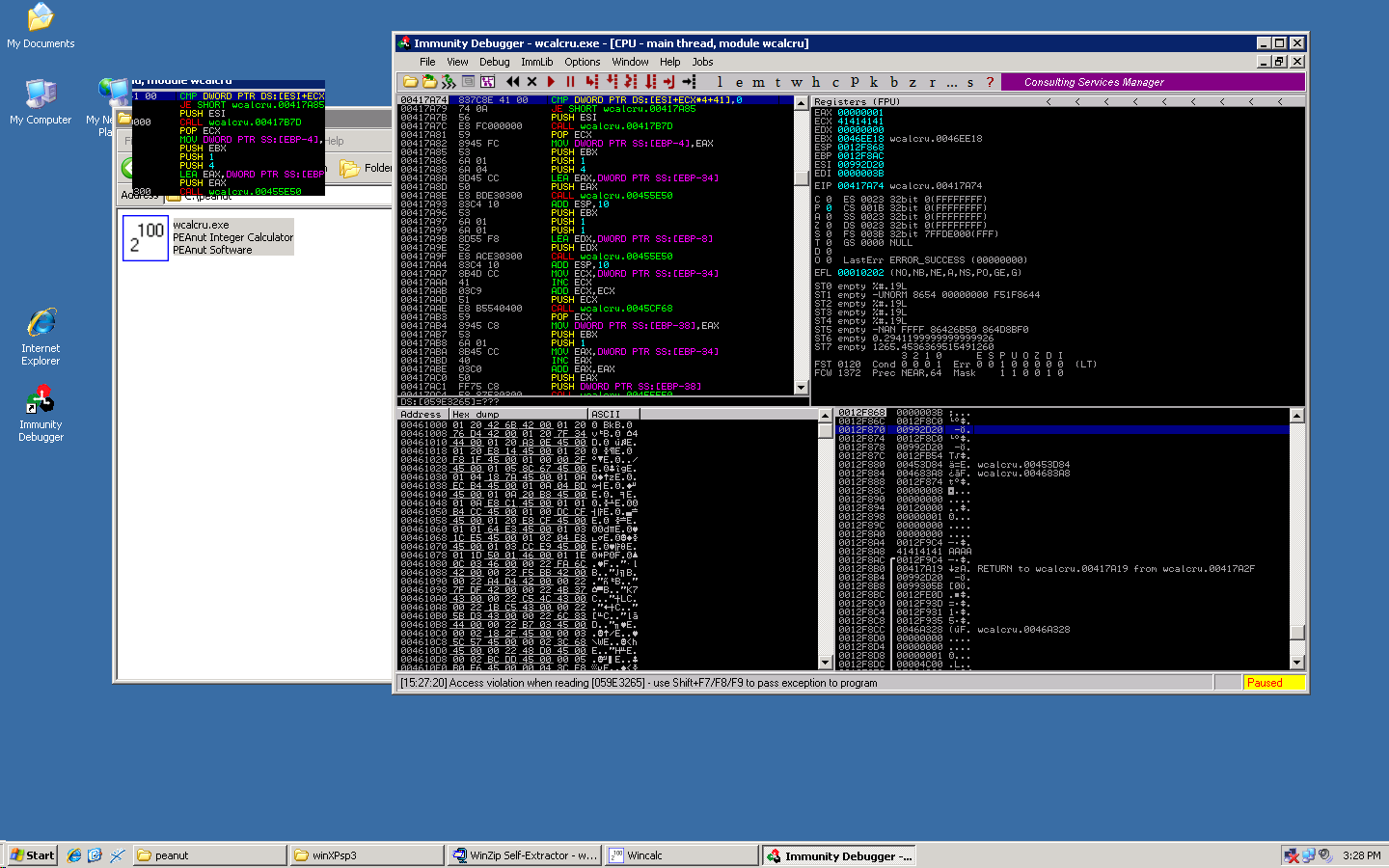Screen dimensions: 1389x868
Task: Click the Close program X toolbar icon
Action: 531,82
